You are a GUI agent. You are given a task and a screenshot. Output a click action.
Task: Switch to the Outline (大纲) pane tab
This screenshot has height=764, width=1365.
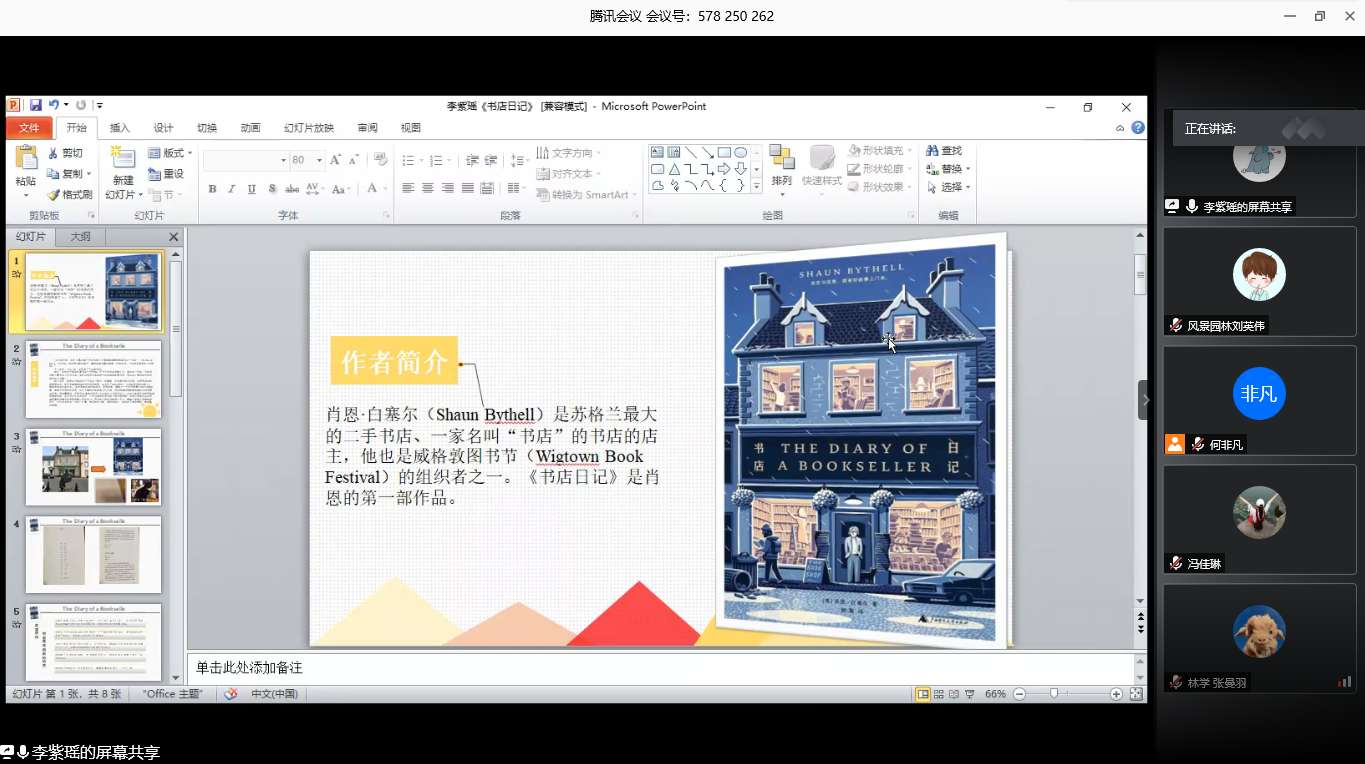coord(80,237)
